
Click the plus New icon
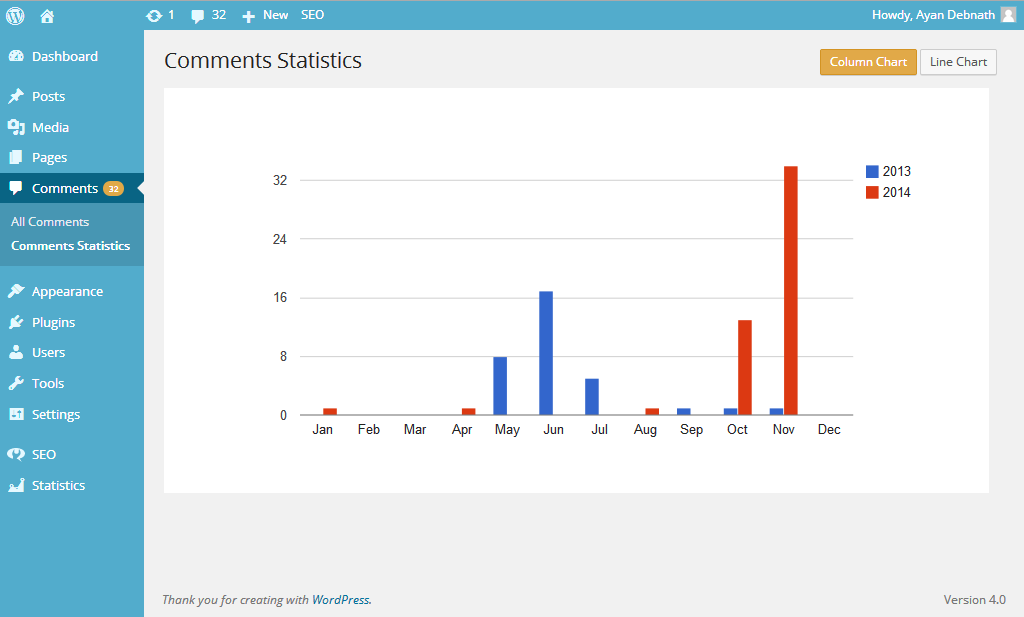point(248,16)
